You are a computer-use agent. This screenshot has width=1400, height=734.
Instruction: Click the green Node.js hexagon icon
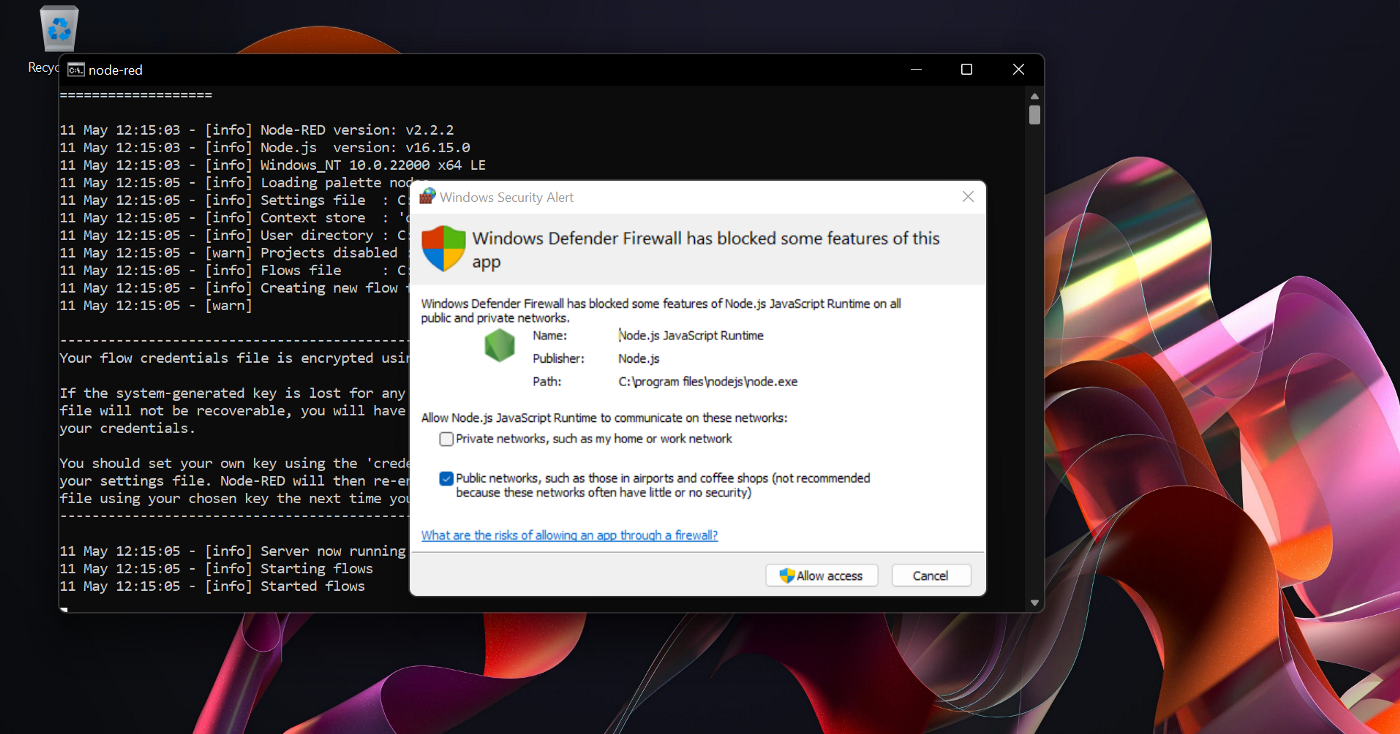pyautogui.click(x=499, y=345)
